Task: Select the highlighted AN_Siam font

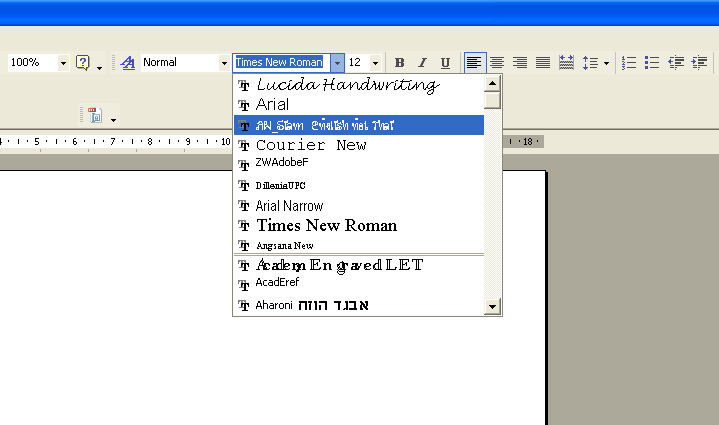Action: pos(359,125)
